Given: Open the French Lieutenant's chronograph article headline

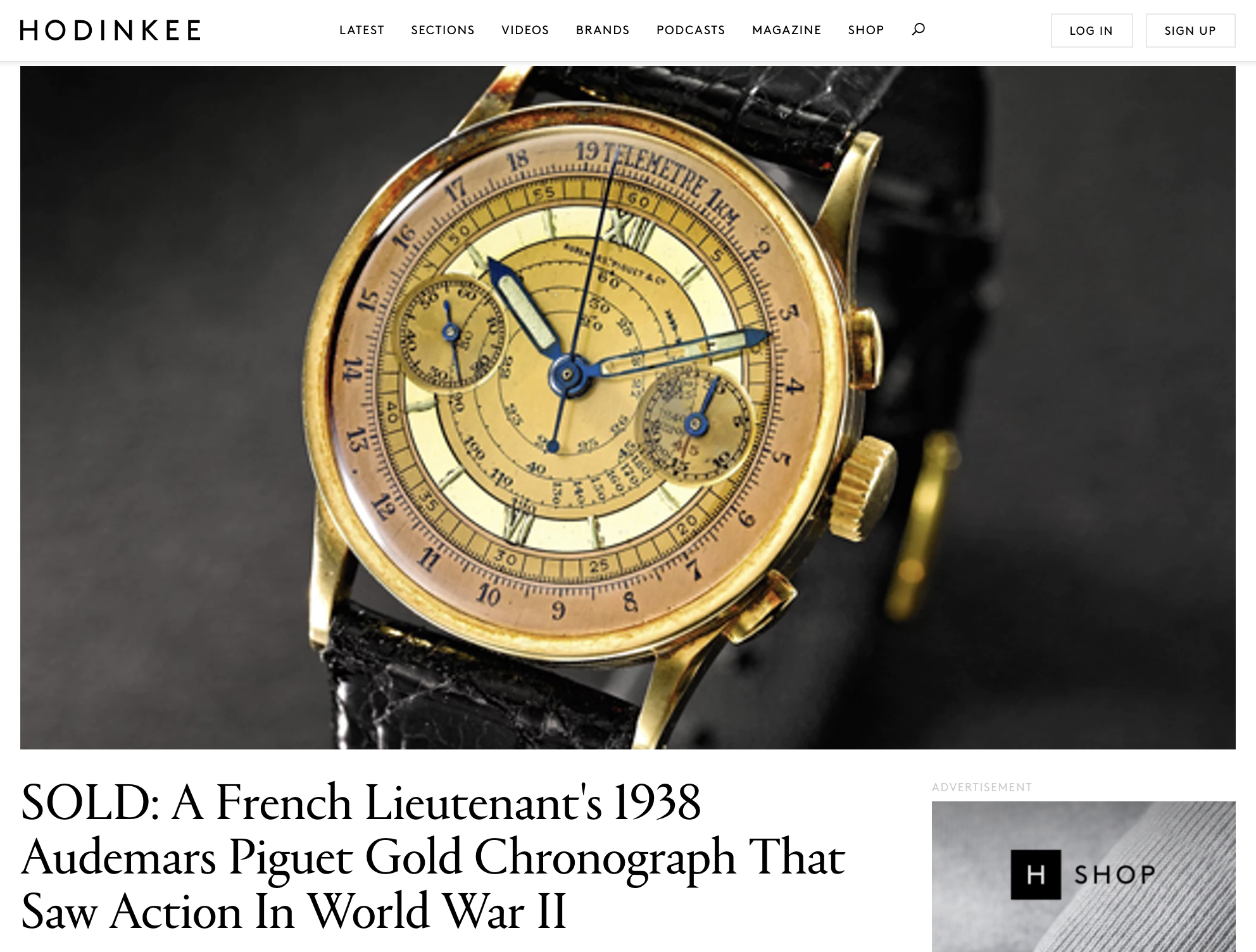Looking at the screenshot, I should click(x=433, y=857).
